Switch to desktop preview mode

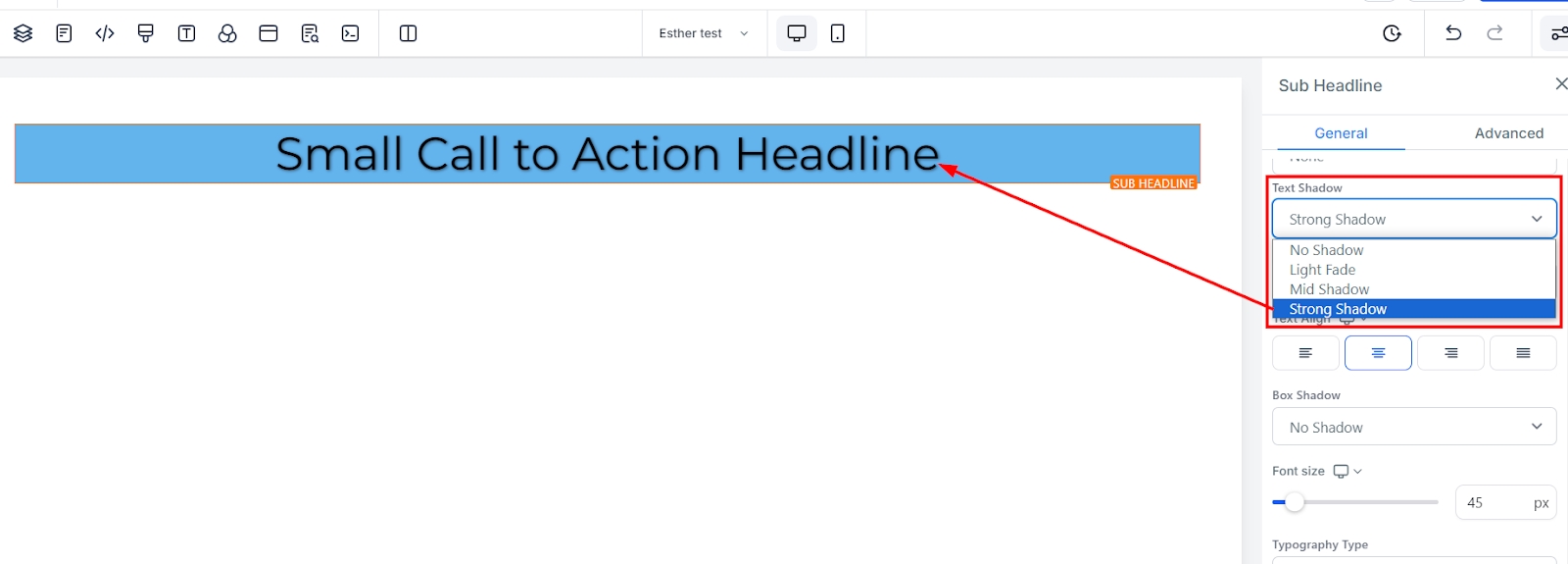797,33
